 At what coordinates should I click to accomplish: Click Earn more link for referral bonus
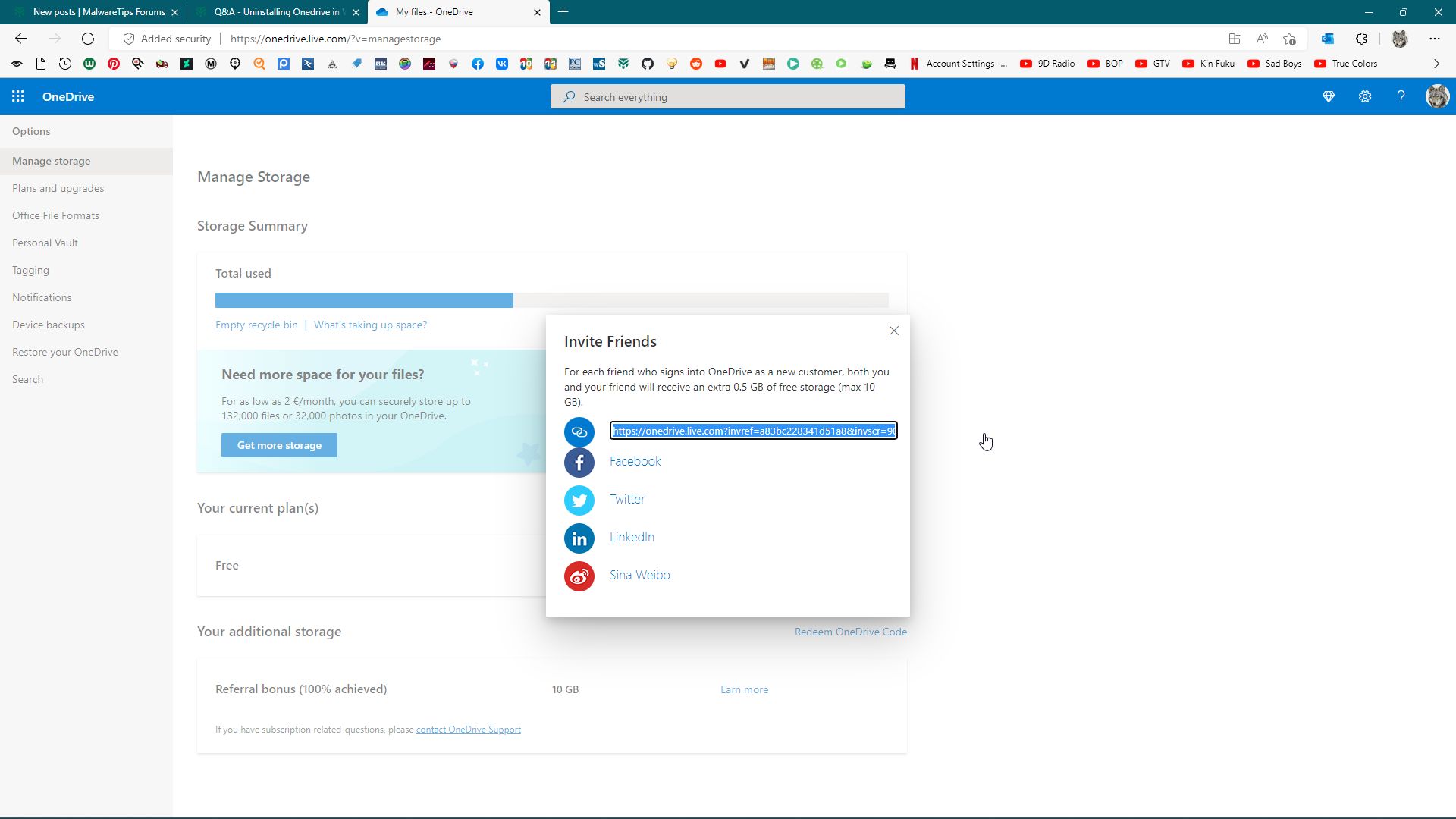point(744,689)
